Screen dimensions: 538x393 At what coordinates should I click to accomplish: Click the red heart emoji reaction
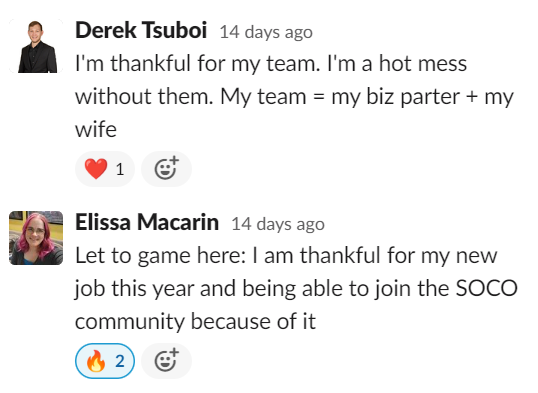point(96,169)
